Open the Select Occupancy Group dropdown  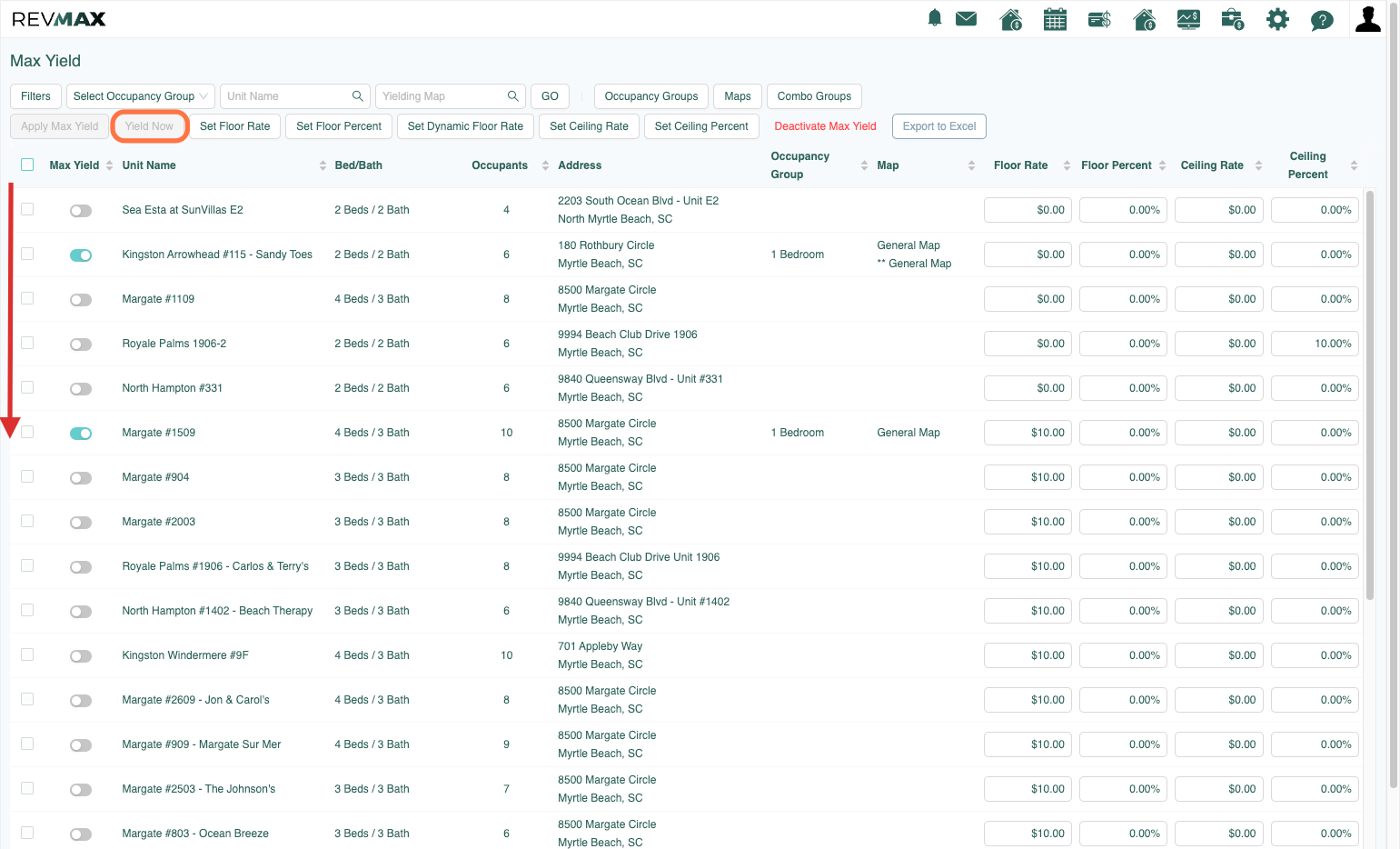[x=141, y=96]
